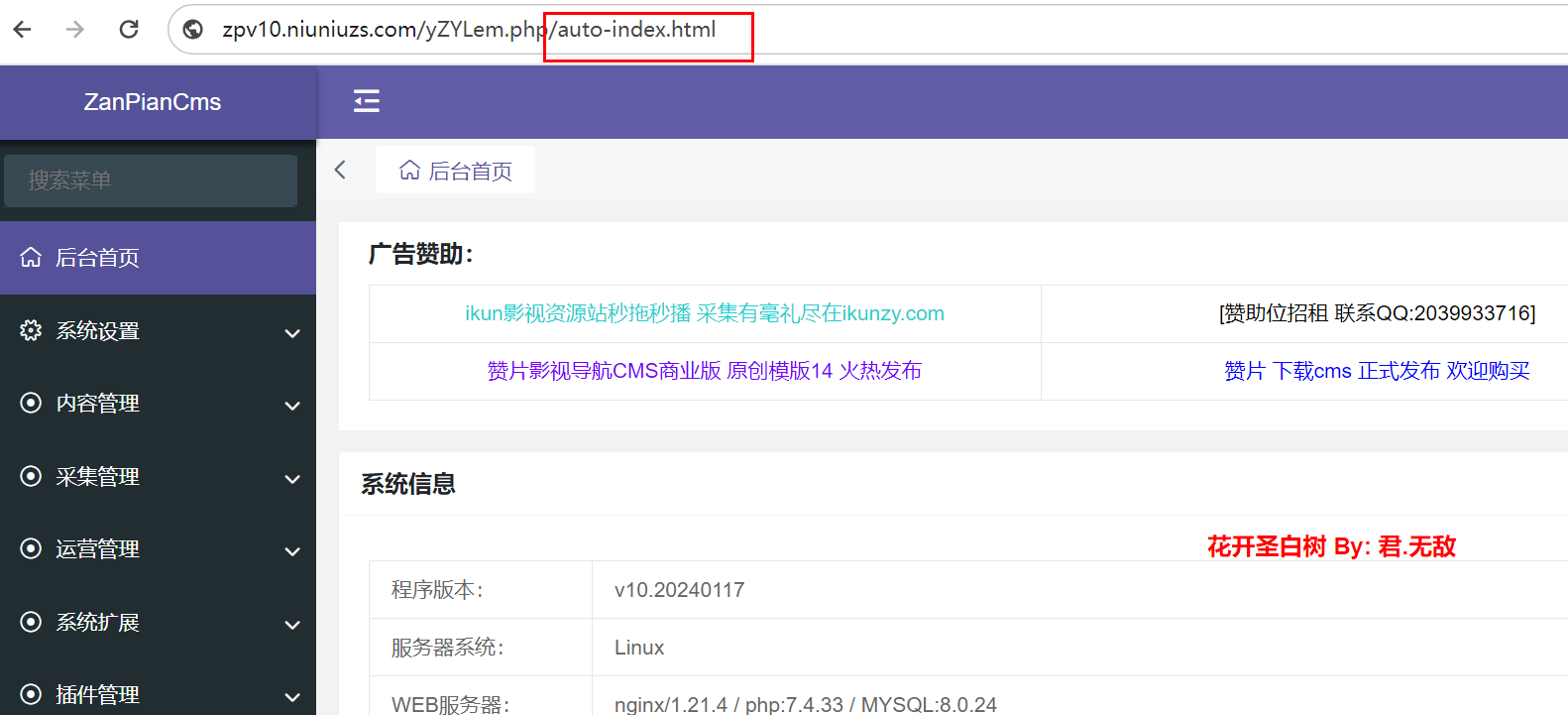Switch to the 后台首页 tab
The width and height of the screenshot is (1568, 715).
(455, 171)
